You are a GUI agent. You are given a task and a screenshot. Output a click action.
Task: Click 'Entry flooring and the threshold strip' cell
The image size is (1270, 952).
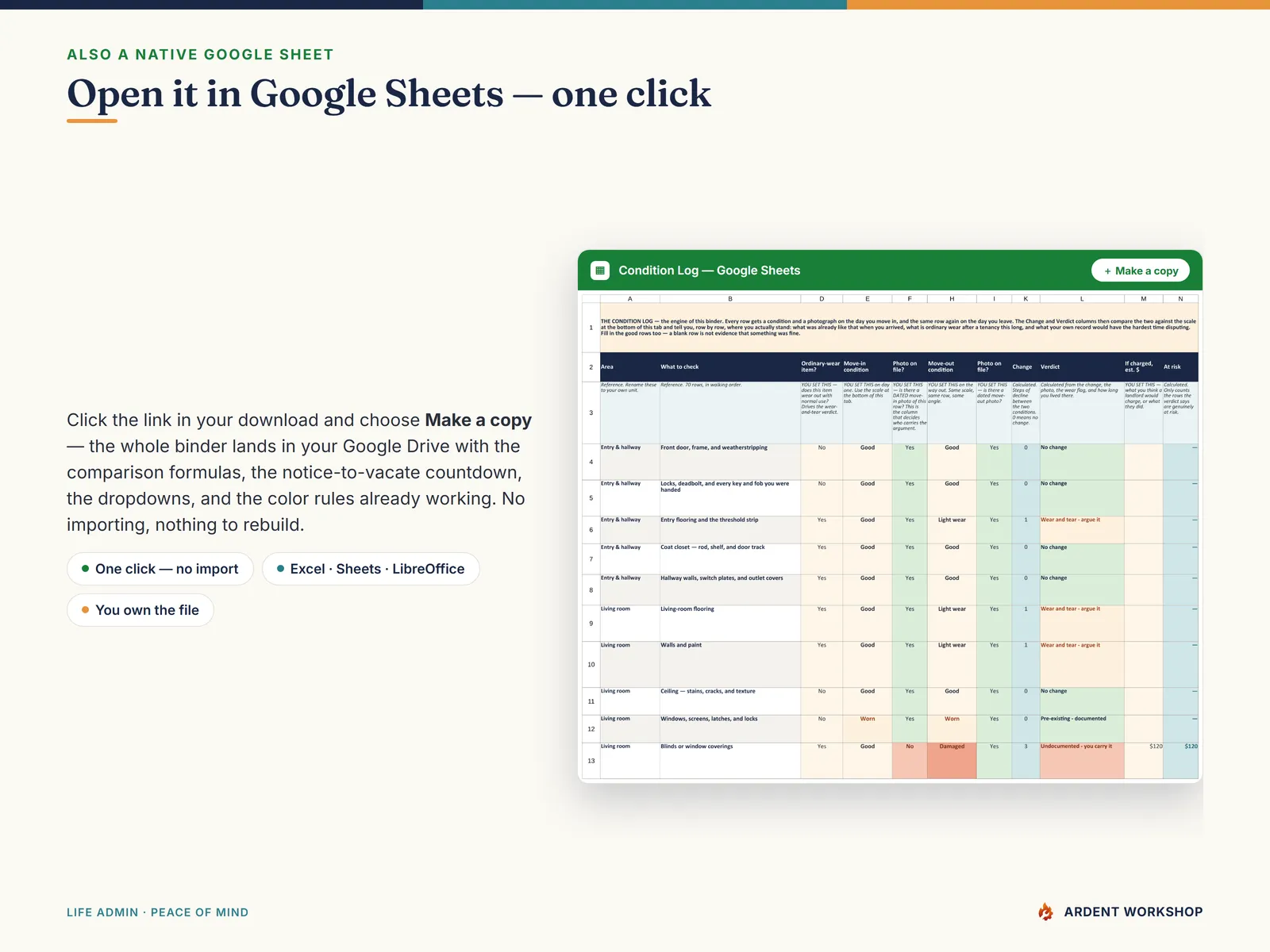click(729, 529)
